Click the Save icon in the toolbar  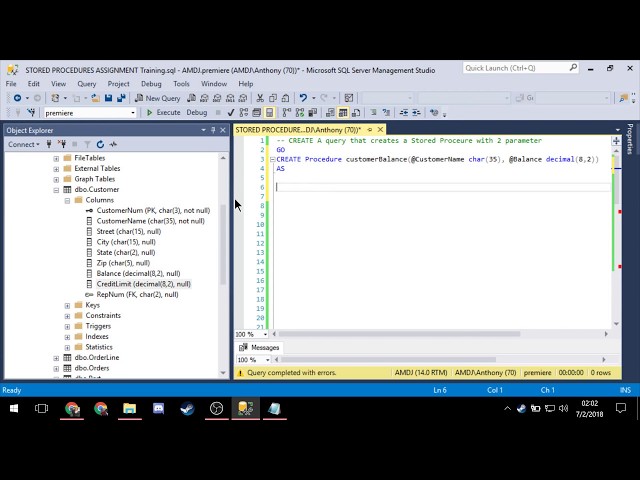pyautogui.click(x=108, y=98)
